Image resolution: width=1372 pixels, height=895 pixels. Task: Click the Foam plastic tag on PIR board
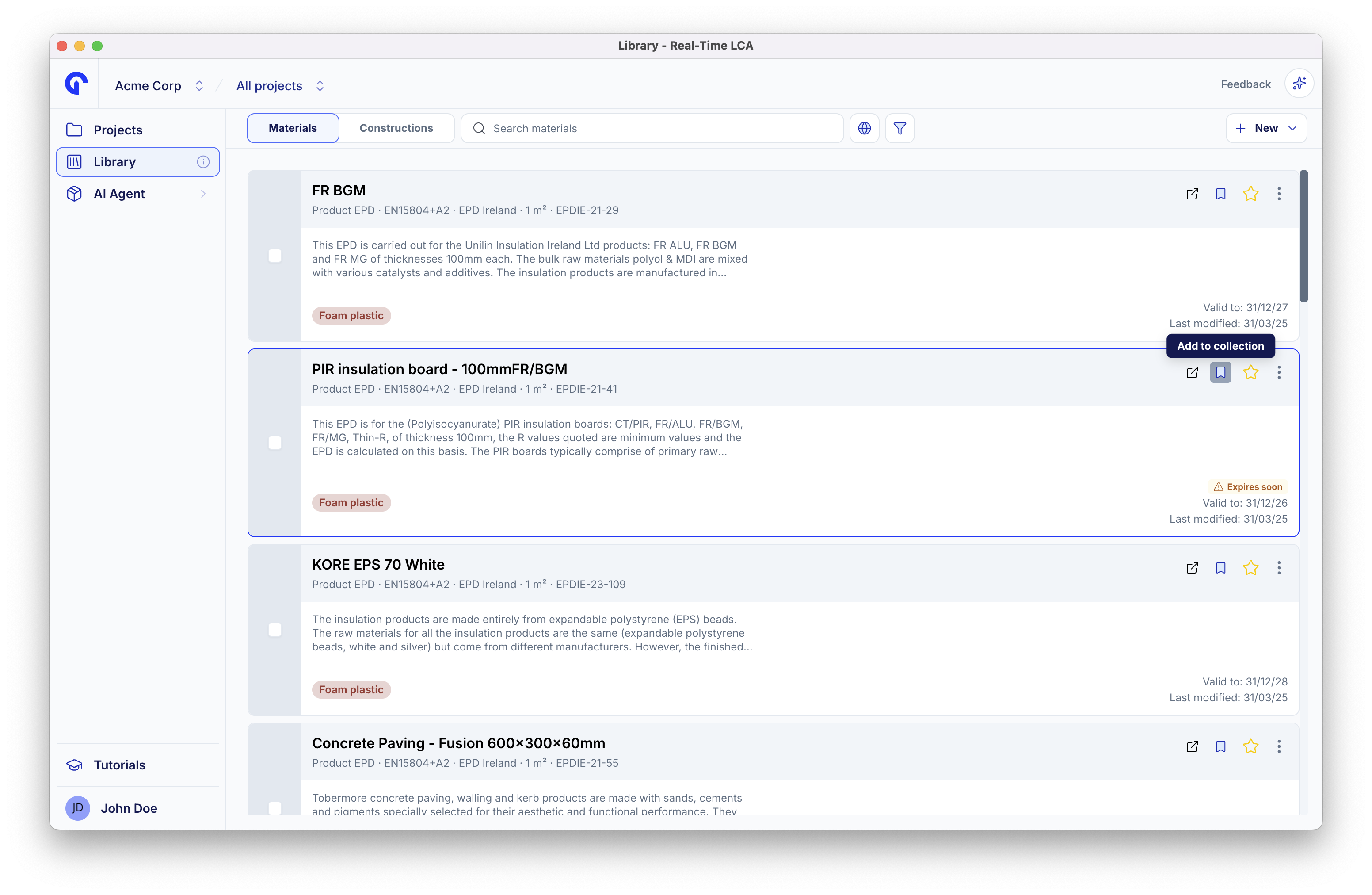point(351,502)
